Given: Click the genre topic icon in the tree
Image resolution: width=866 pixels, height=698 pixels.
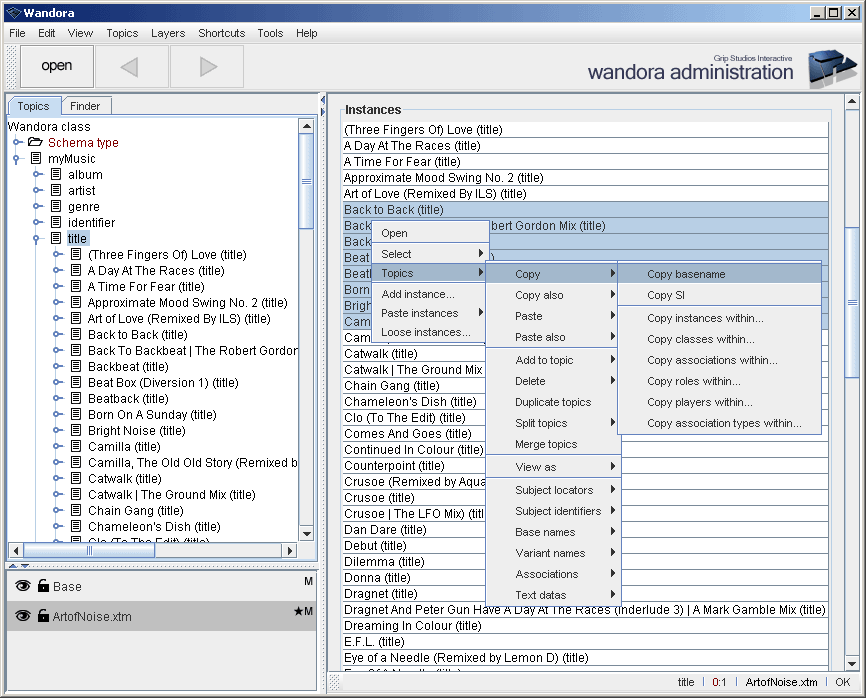Looking at the screenshot, I should 56,206.
